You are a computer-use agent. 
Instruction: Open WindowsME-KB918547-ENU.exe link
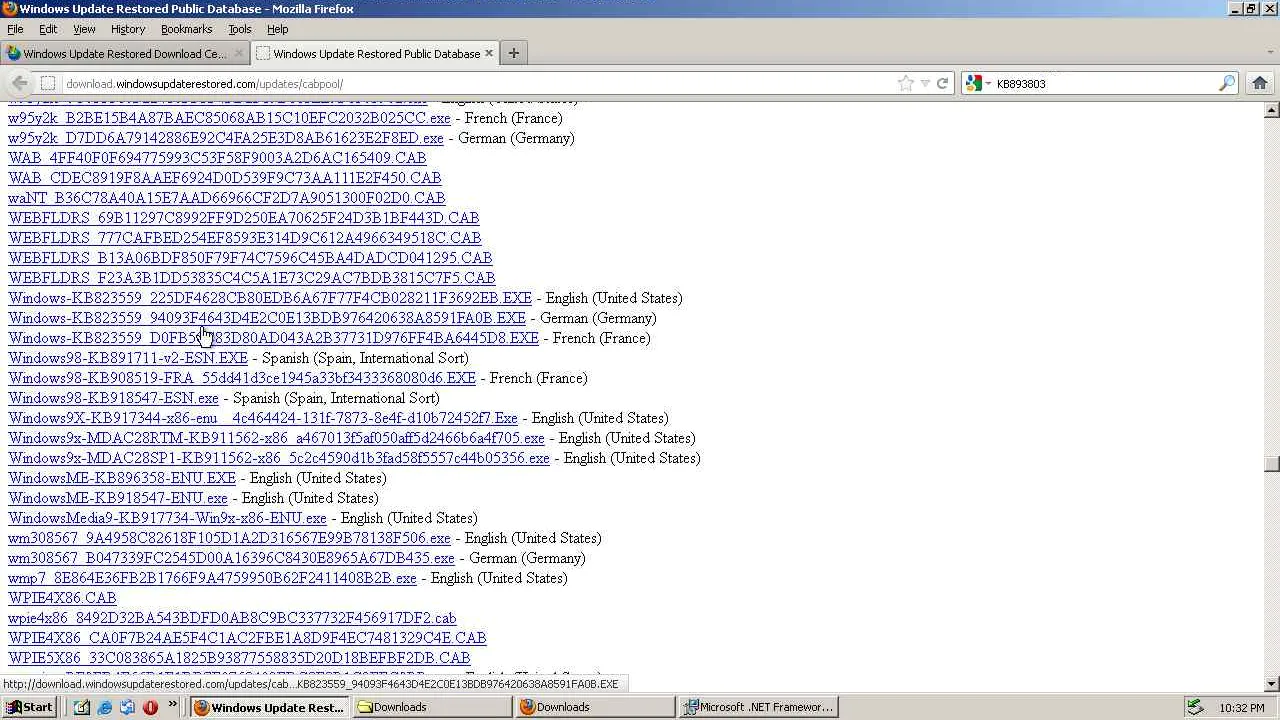[x=118, y=498]
